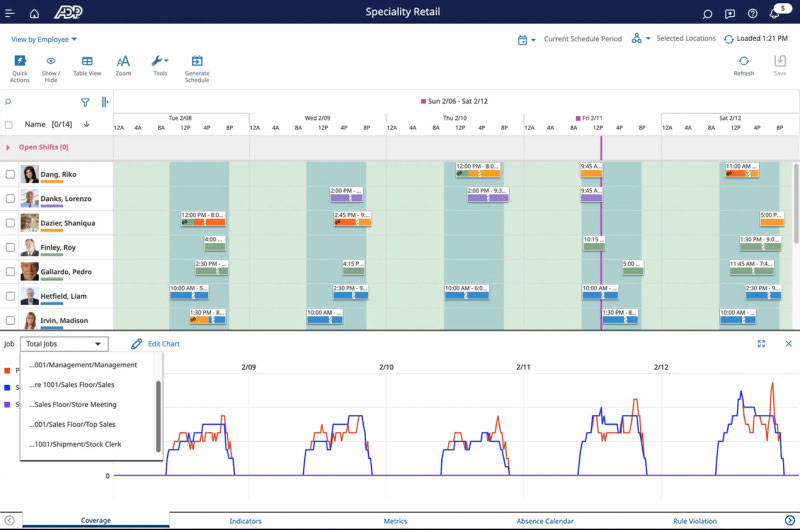Select Sales Floor/Sales job option
Image resolution: width=800 pixels, height=530 pixels.
point(71,385)
